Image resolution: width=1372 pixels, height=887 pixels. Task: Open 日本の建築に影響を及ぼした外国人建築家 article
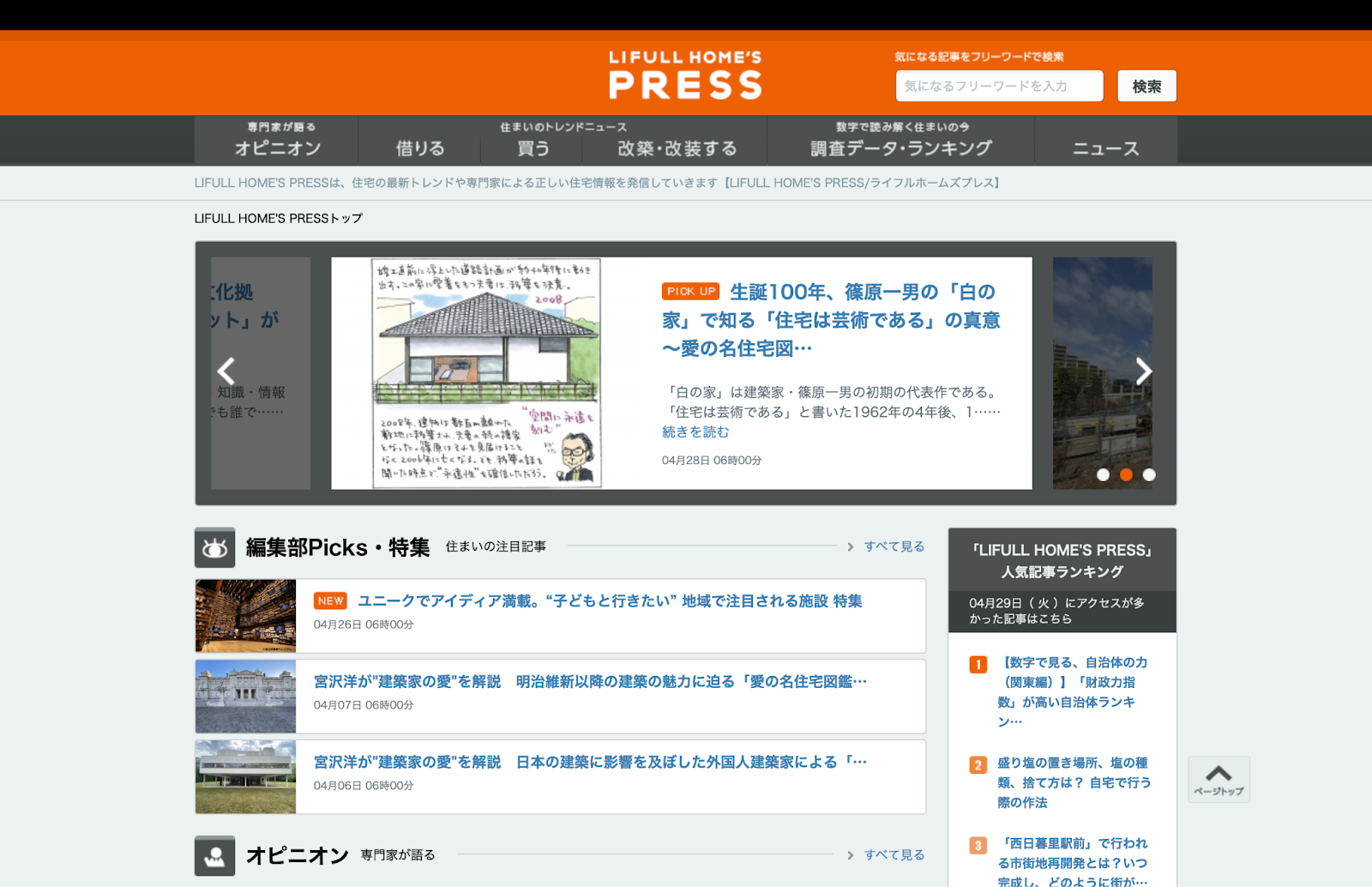(x=590, y=762)
